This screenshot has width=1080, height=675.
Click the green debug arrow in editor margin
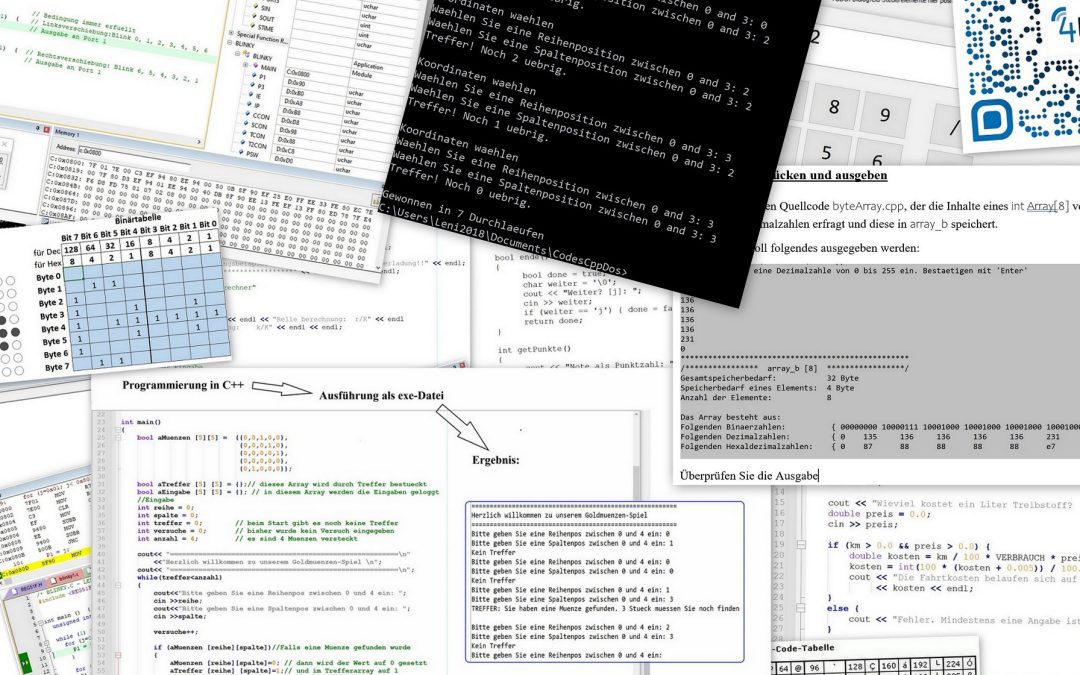click(x=23, y=665)
